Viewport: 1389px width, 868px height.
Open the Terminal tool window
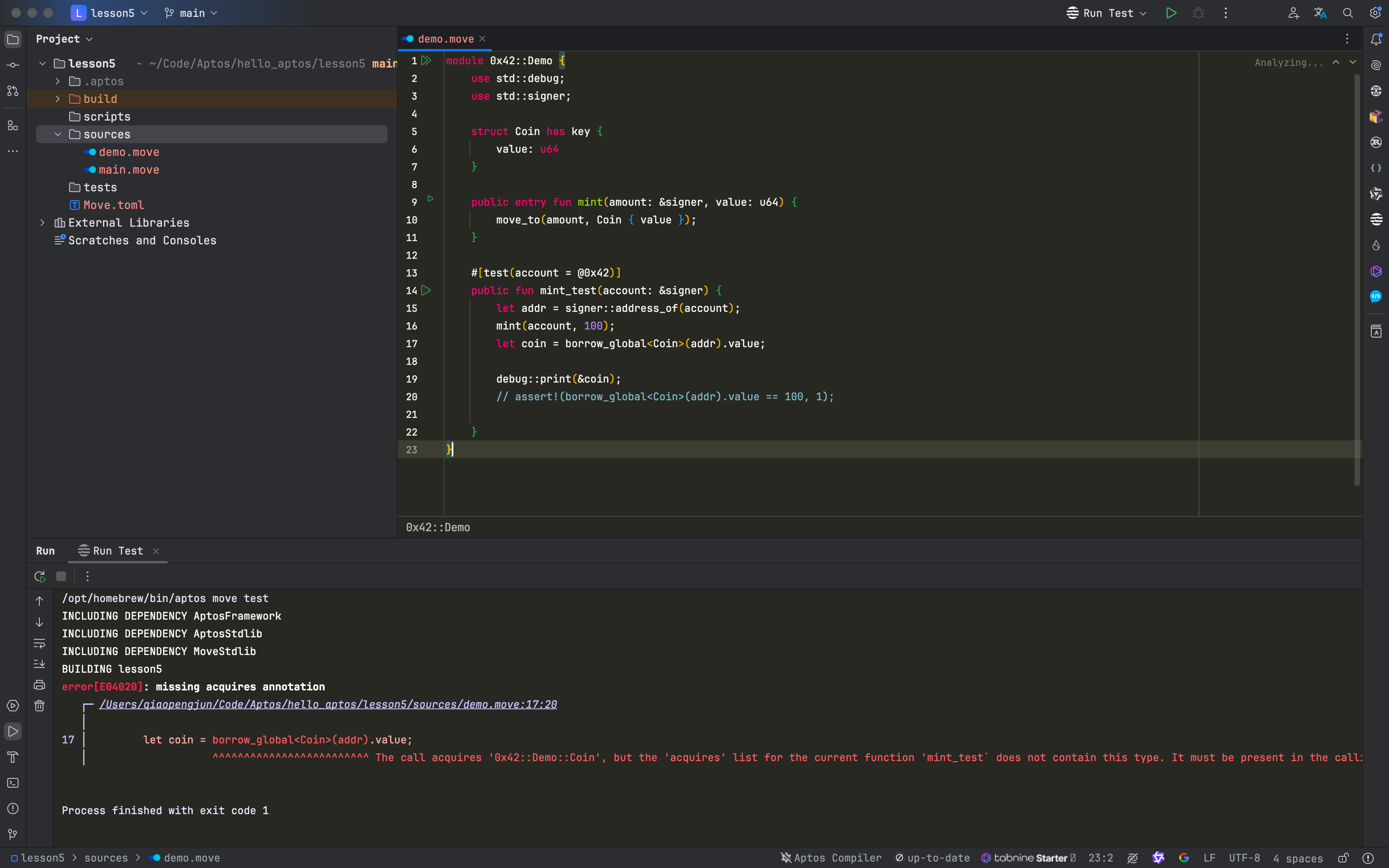pyautogui.click(x=12, y=783)
